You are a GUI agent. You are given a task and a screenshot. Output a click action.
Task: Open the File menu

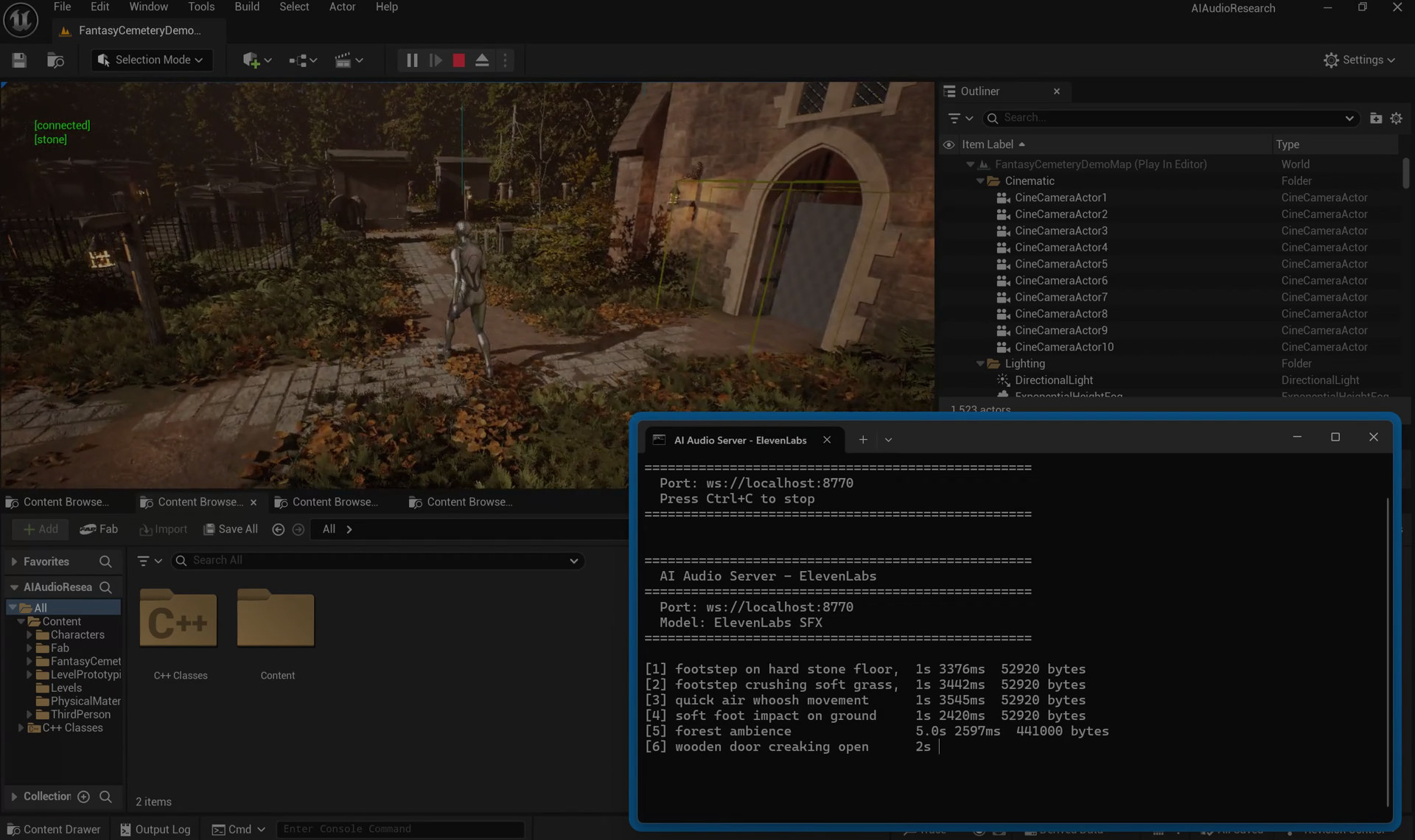pos(63,7)
